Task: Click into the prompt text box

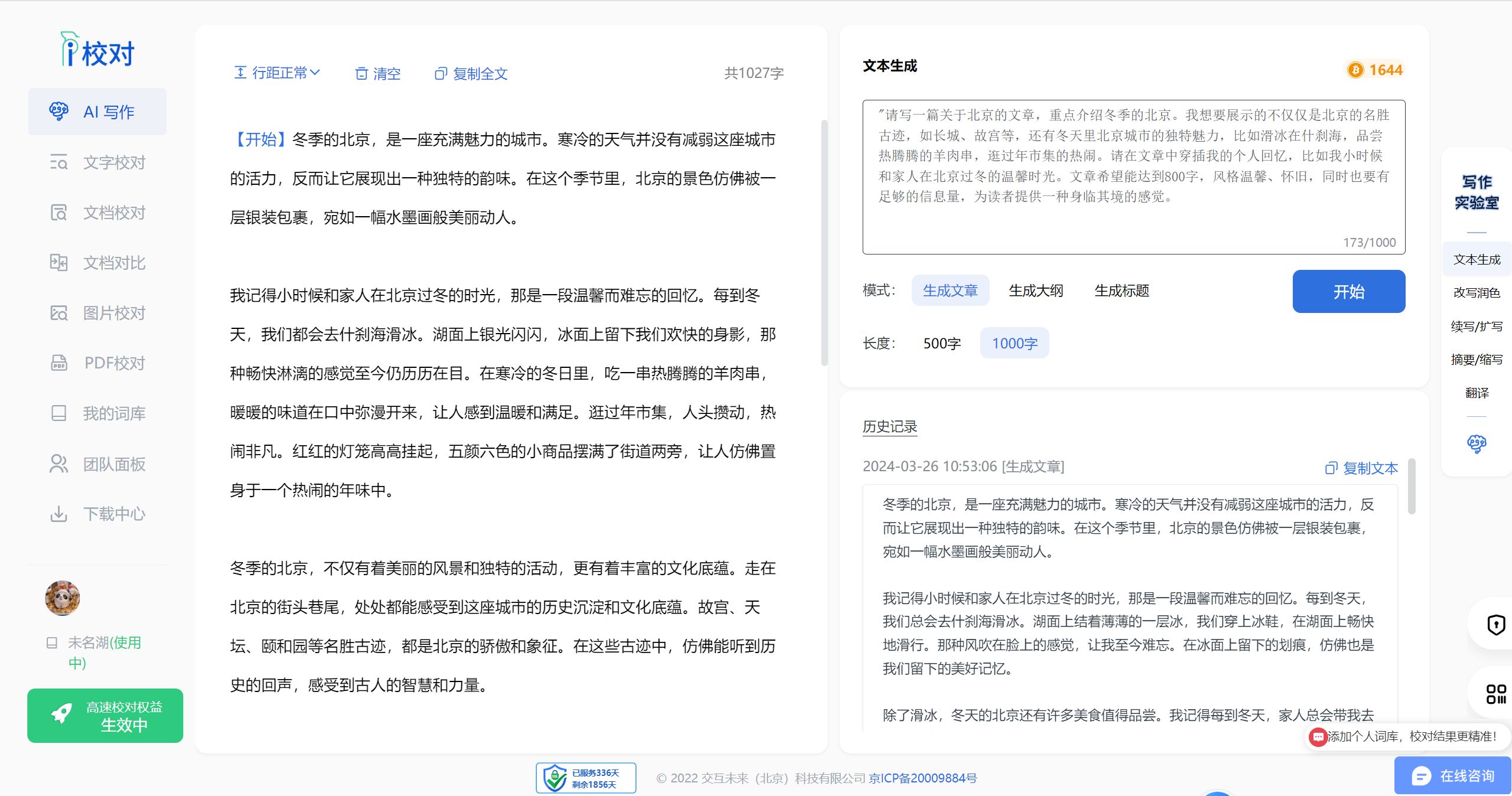Action: (1133, 177)
